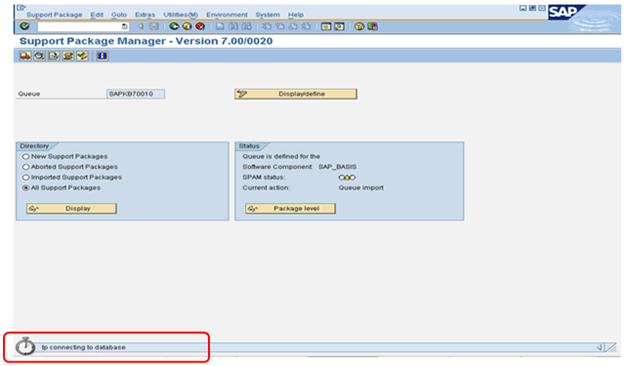Open the Support Package menu
Image resolution: width=624 pixels, height=366 pixels.
[x=54, y=15]
